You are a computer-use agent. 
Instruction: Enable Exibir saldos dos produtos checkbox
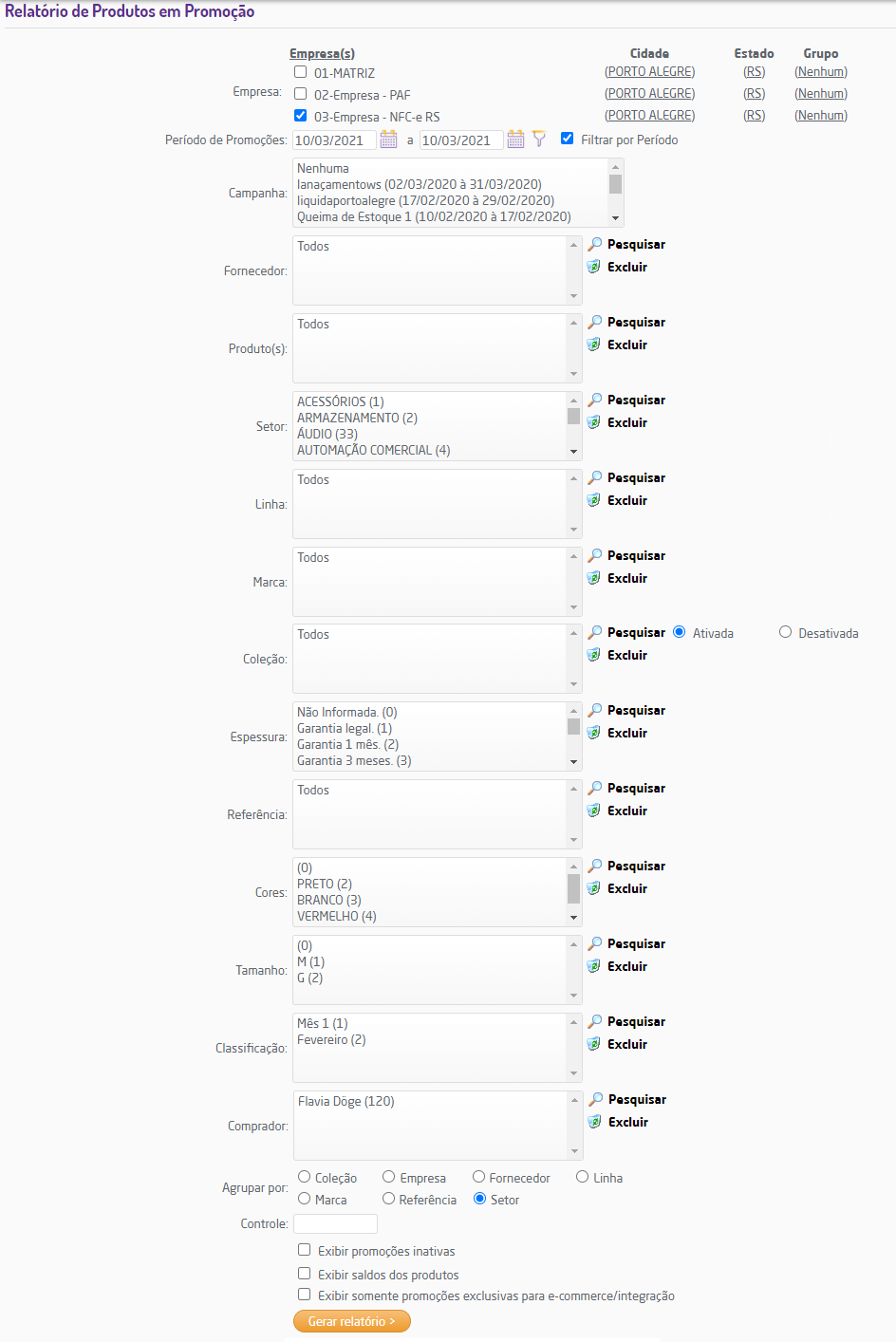pos(305,1274)
